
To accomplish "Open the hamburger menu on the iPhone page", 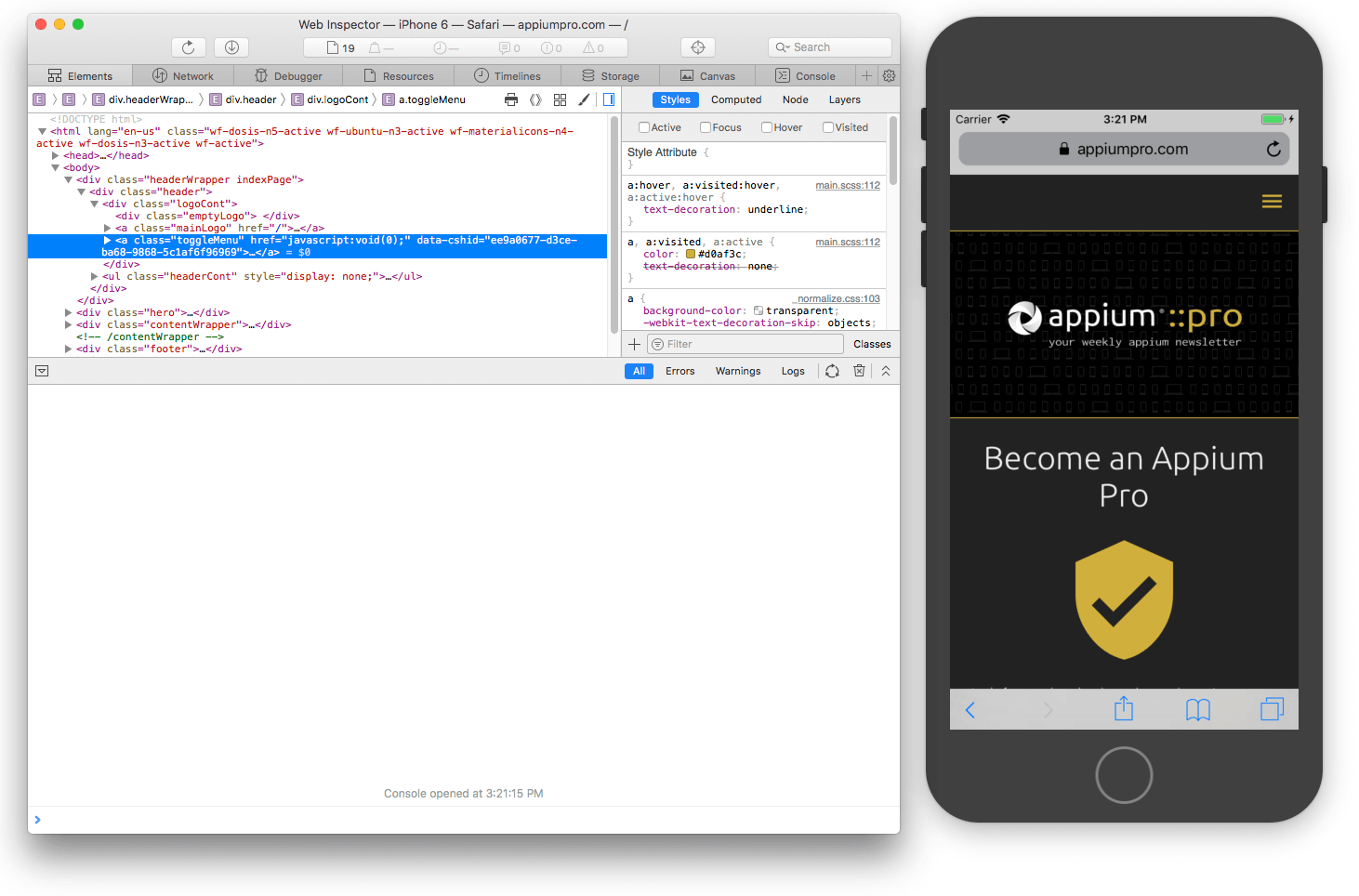I will pos(1272,201).
